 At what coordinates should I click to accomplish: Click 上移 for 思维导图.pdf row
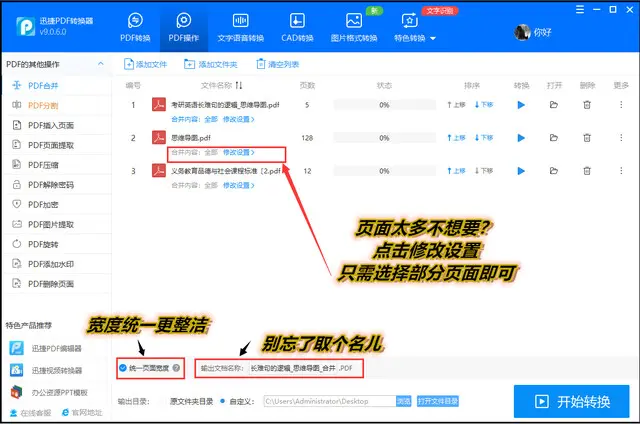[x=456, y=138]
